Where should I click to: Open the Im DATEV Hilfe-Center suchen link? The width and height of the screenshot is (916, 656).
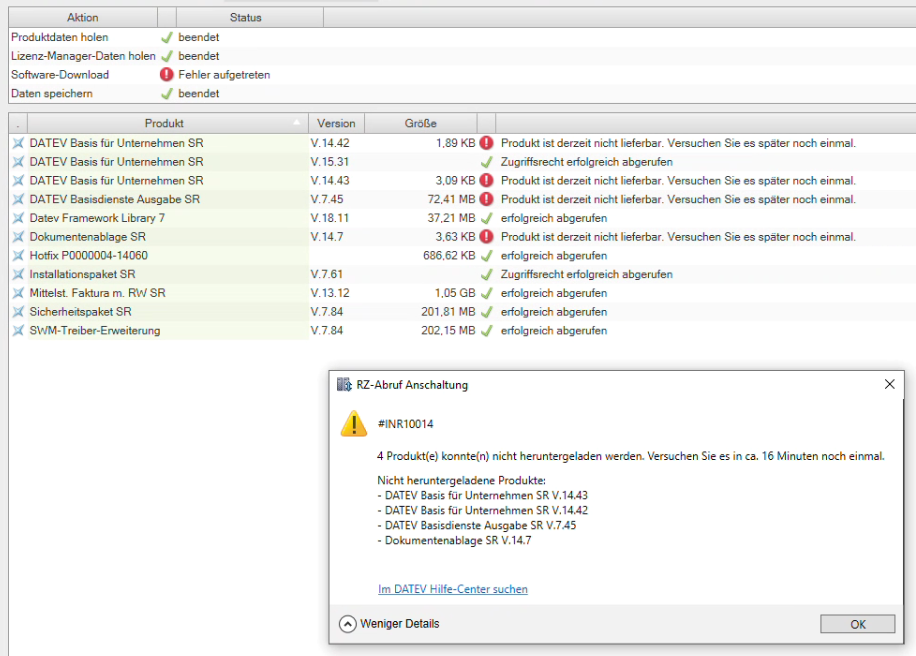tap(453, 590)
